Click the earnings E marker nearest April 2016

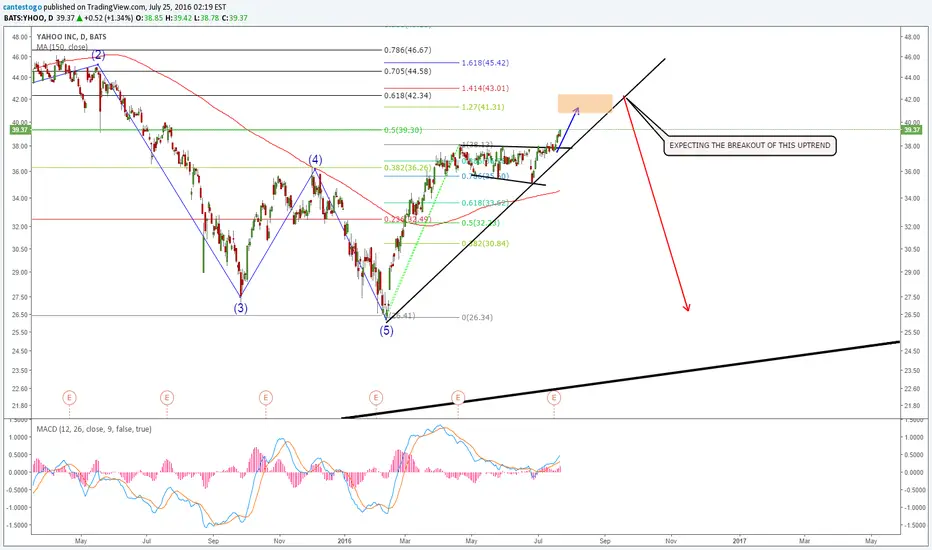[x=458, y=397]
